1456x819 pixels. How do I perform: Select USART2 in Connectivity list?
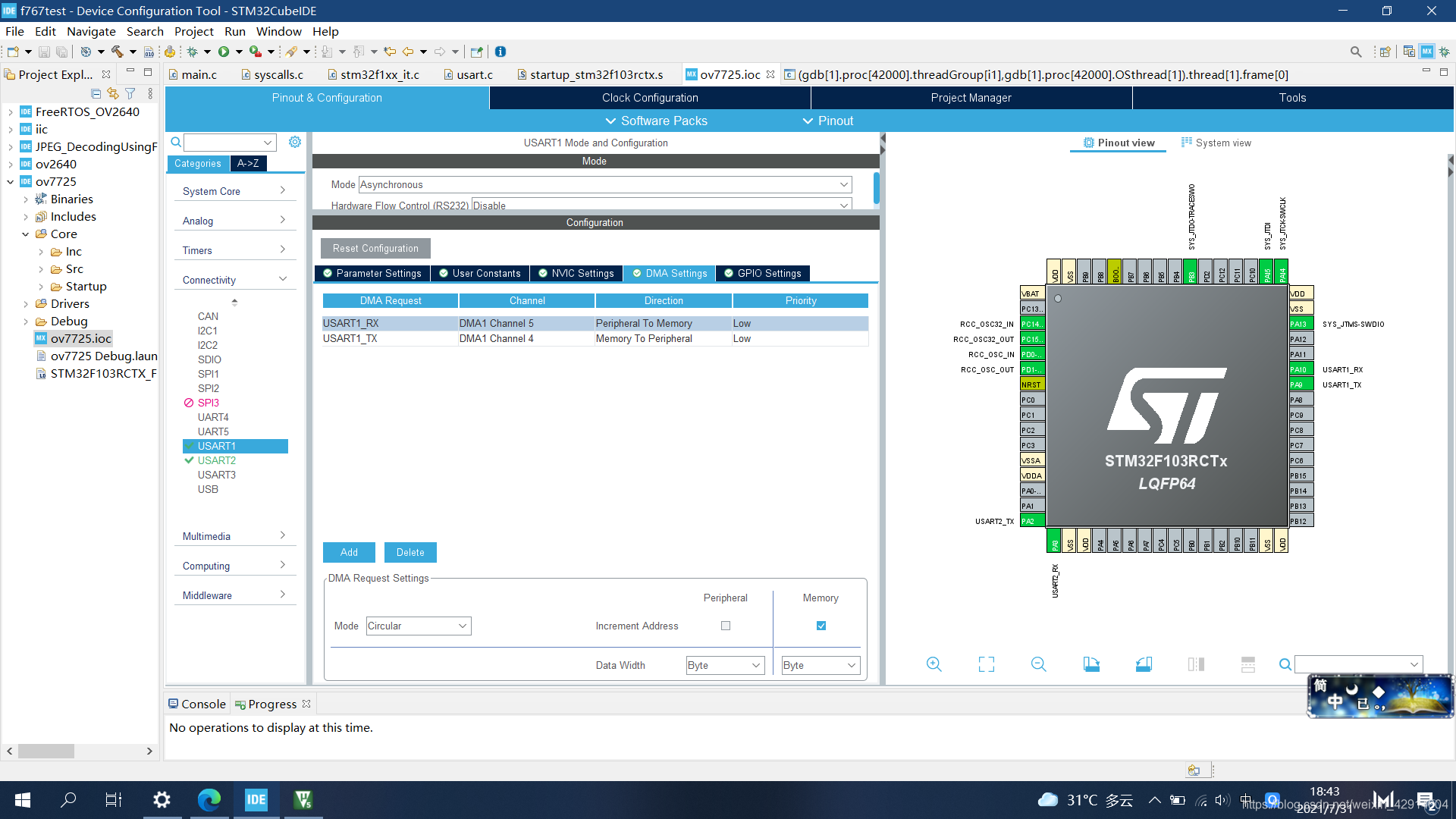(217, 460)
